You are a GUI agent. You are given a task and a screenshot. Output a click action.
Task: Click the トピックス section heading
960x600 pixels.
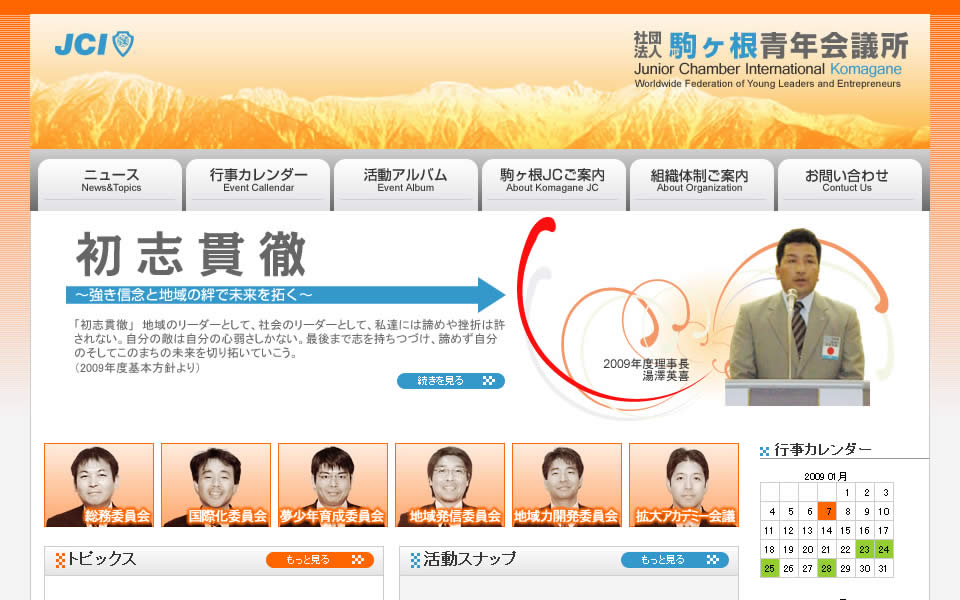coord(102,559)
